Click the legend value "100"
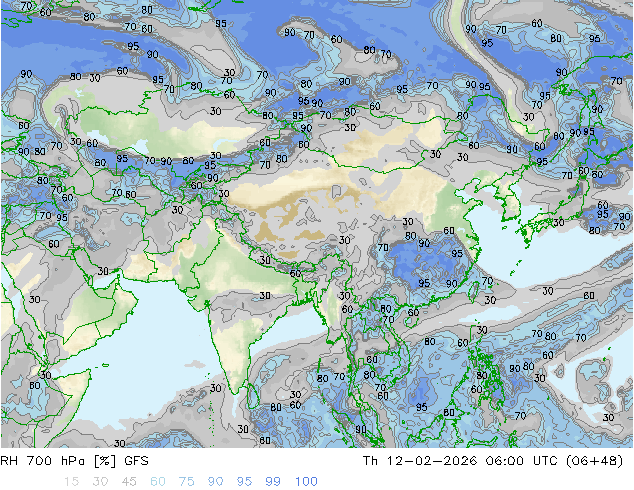 306,482
